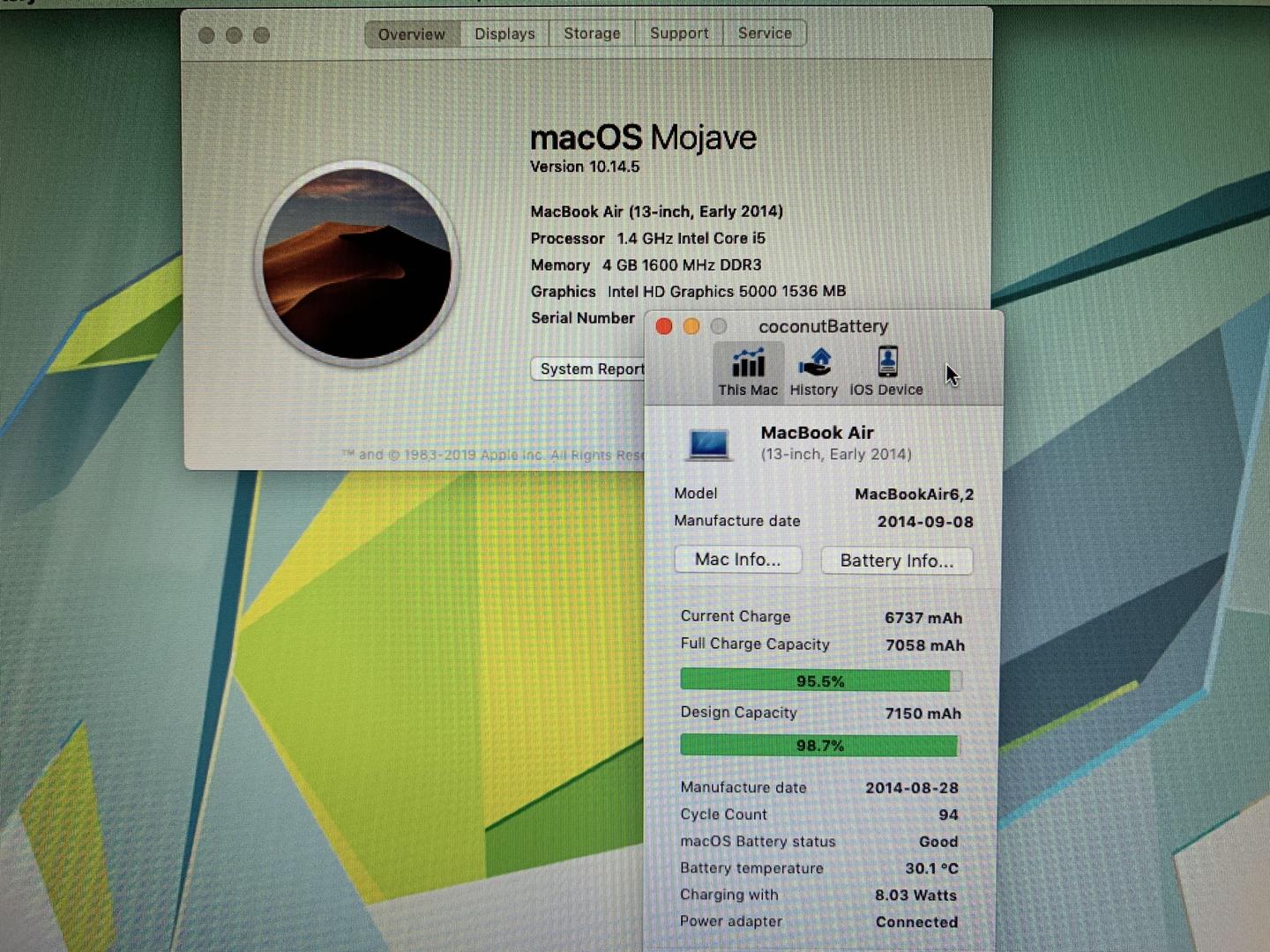This screenshot has height=952, width=1270.
Task: Click the 7058 mAh full charge value
Action: (x=925, y=645)
